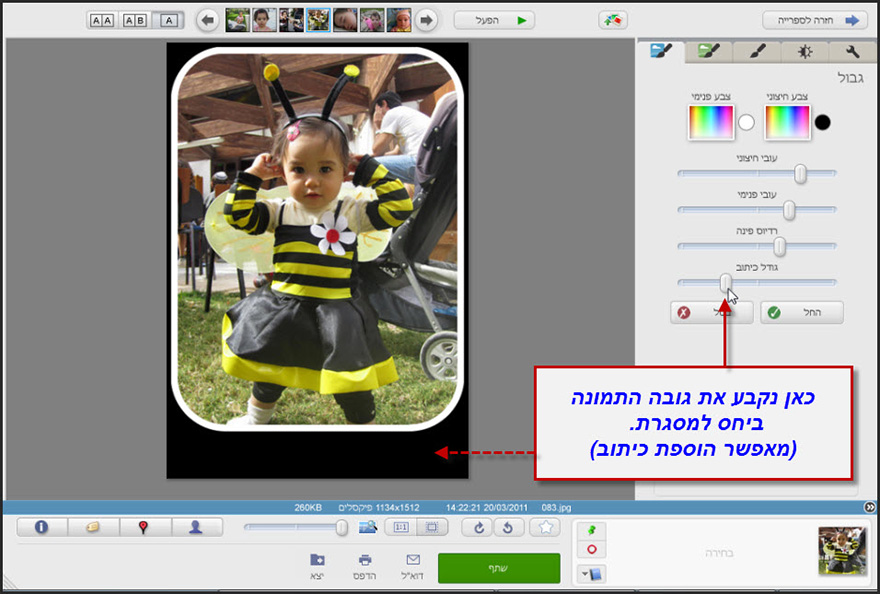This screenshot has height=594, width=880.
Task: Click the חזרה לספרייה back button
Action: pos(816,19)
